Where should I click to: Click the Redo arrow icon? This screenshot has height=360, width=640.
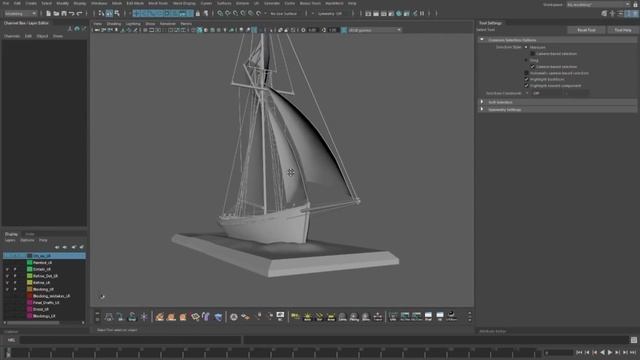click(80, 13)
